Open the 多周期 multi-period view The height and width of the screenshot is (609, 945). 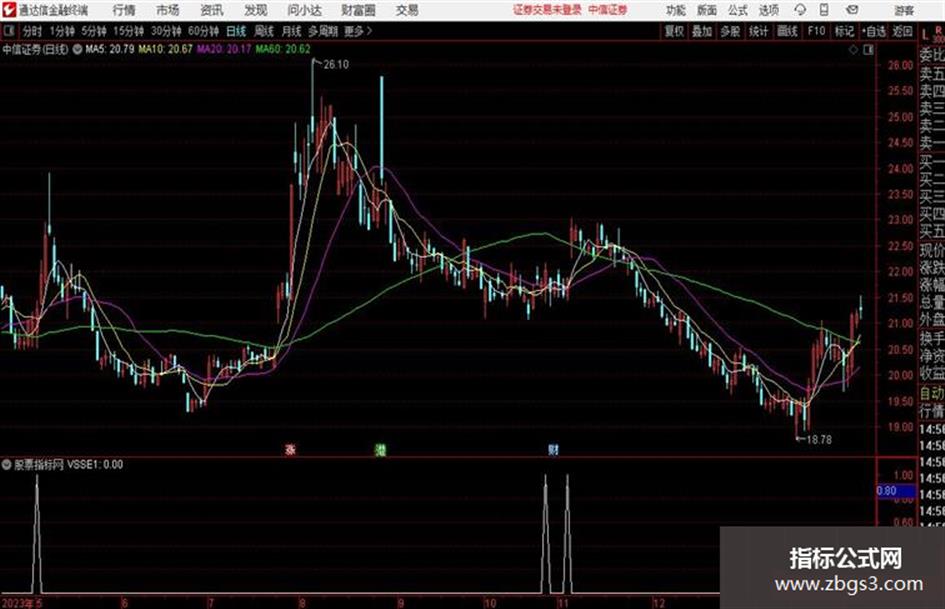(x=323, y=31)
